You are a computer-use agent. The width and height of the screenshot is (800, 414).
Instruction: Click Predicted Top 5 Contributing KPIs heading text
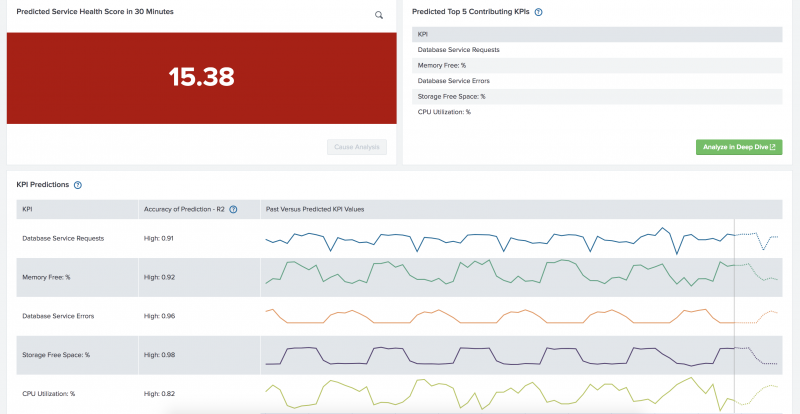point(471,12)
